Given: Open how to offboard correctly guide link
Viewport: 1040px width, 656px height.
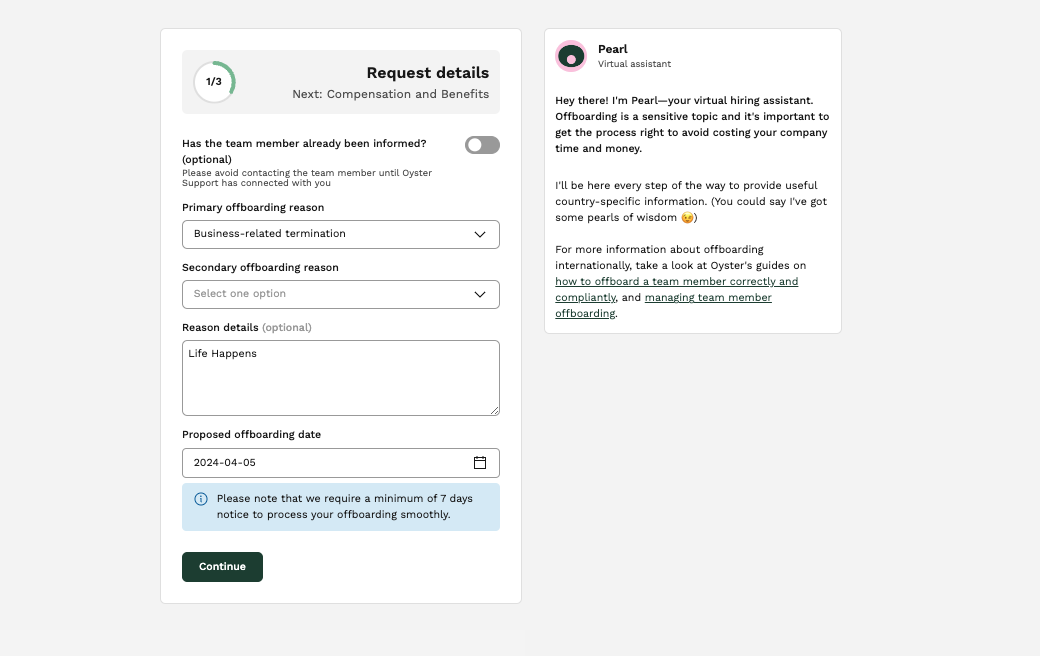Looking at the screenshot, I should click(677, 289).
